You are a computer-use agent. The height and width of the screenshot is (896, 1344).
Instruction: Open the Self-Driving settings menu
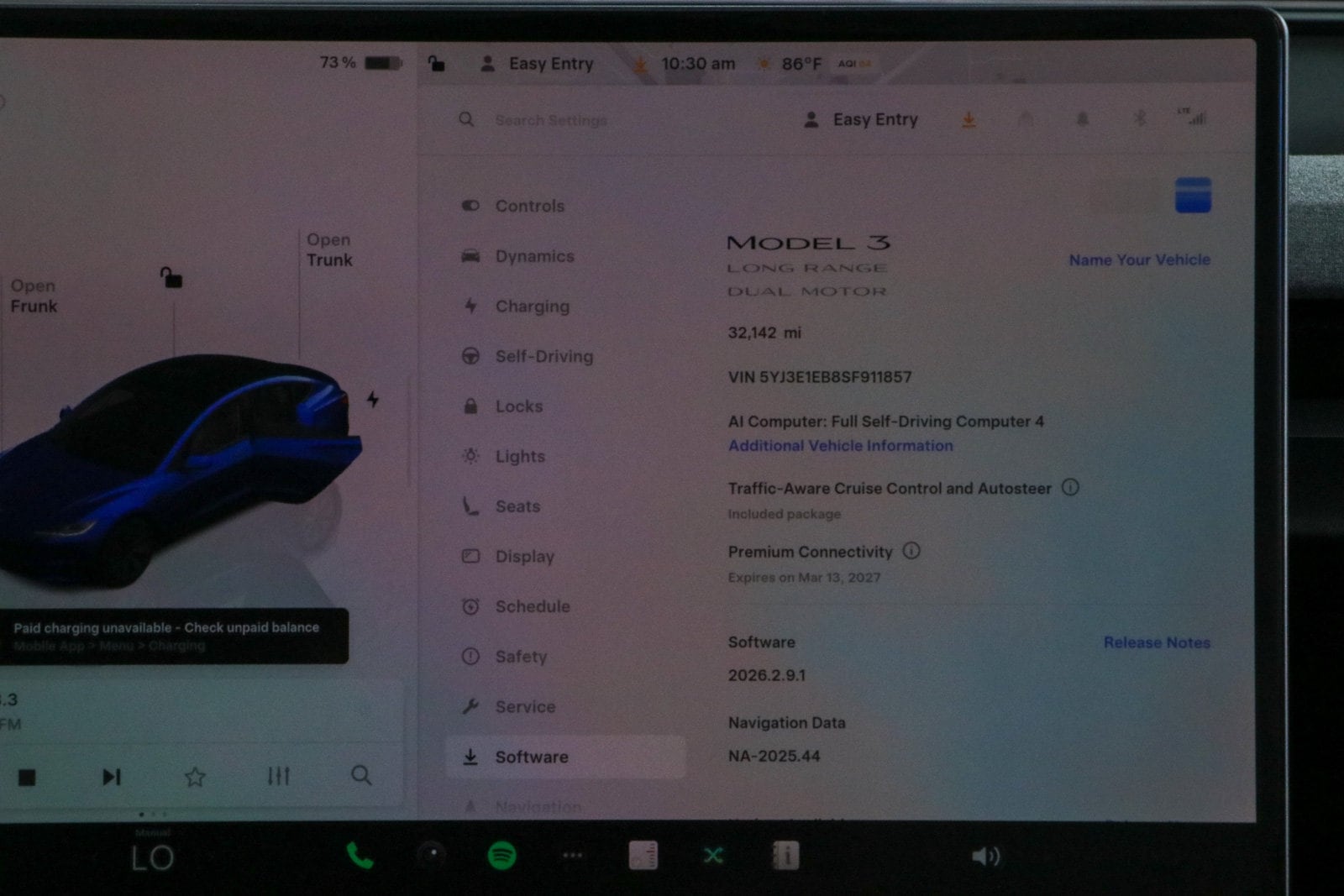[528, 356]
